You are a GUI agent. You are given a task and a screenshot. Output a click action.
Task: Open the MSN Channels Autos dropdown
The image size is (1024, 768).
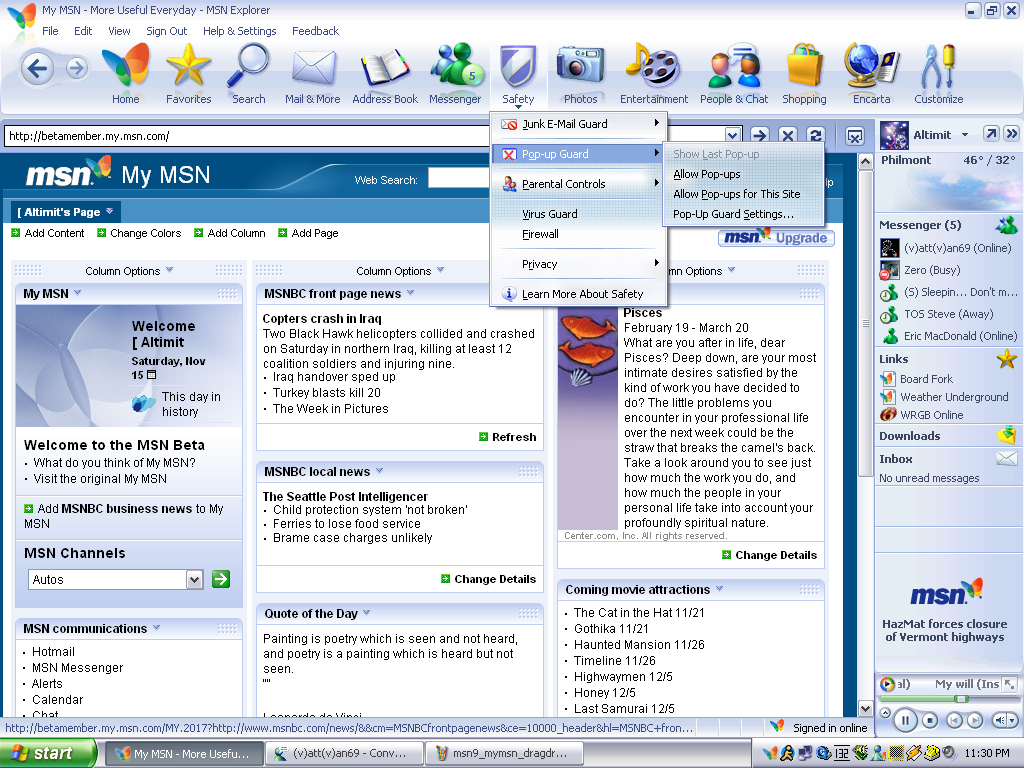[x=195, y=579]
